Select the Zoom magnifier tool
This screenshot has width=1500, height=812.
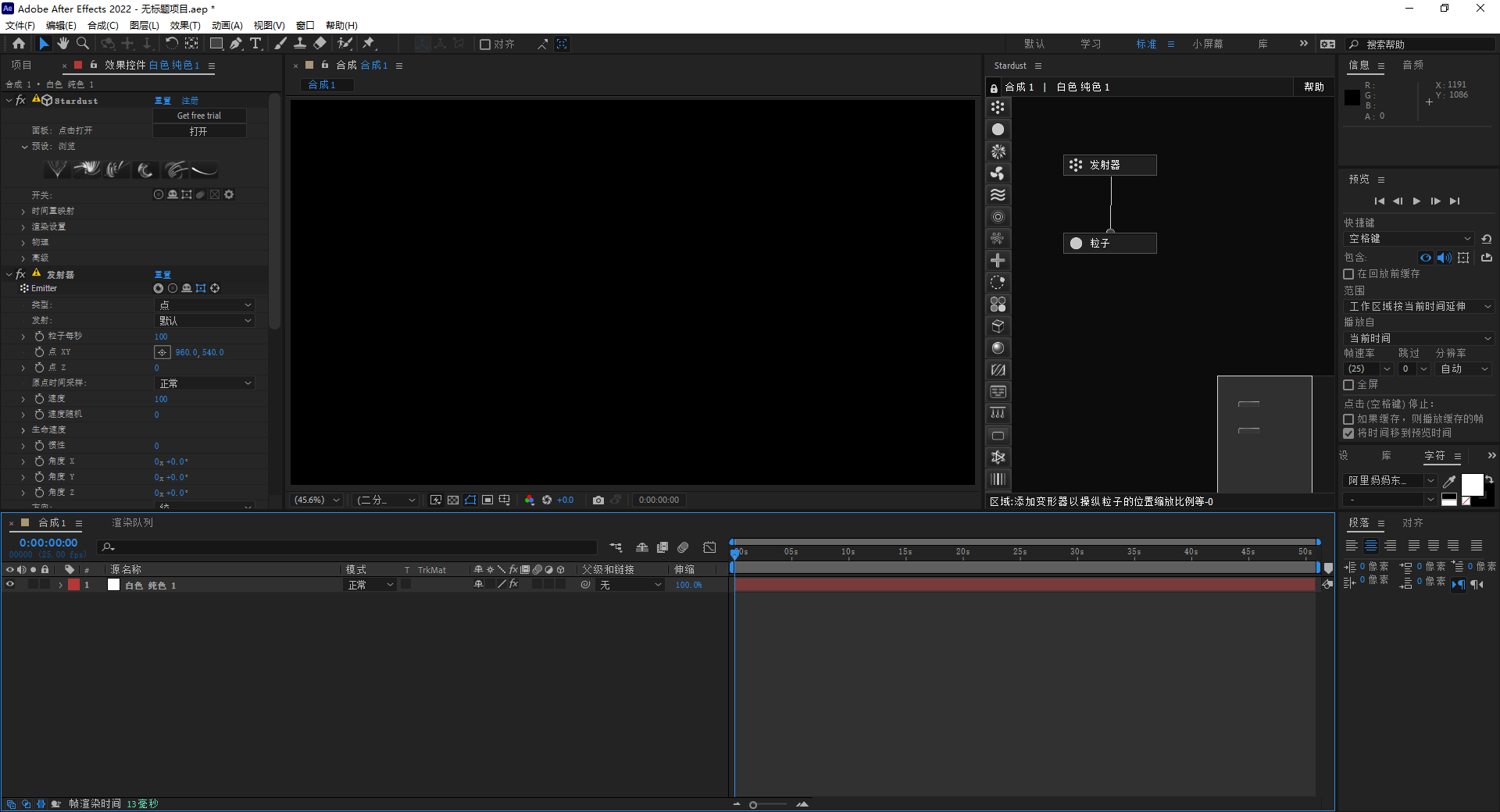[x=83, y=44]
